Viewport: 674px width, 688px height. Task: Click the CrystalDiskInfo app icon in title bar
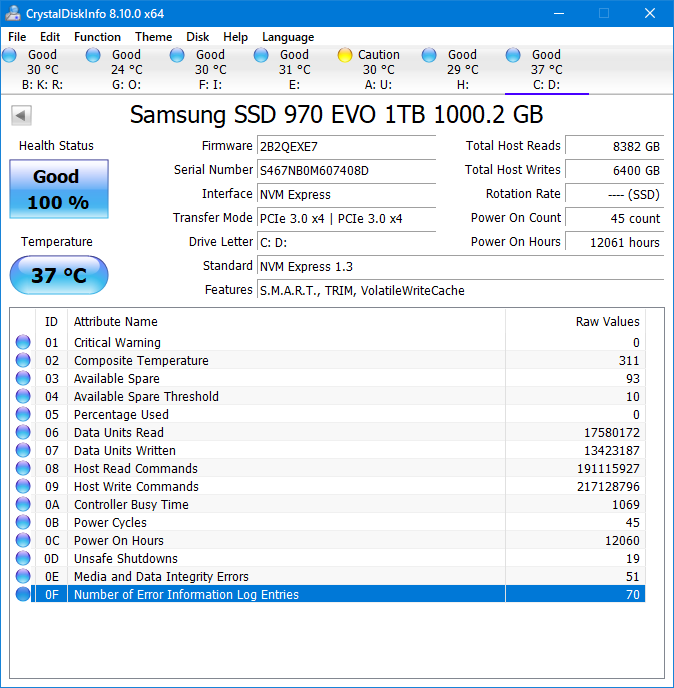click(x=13, y=13)
